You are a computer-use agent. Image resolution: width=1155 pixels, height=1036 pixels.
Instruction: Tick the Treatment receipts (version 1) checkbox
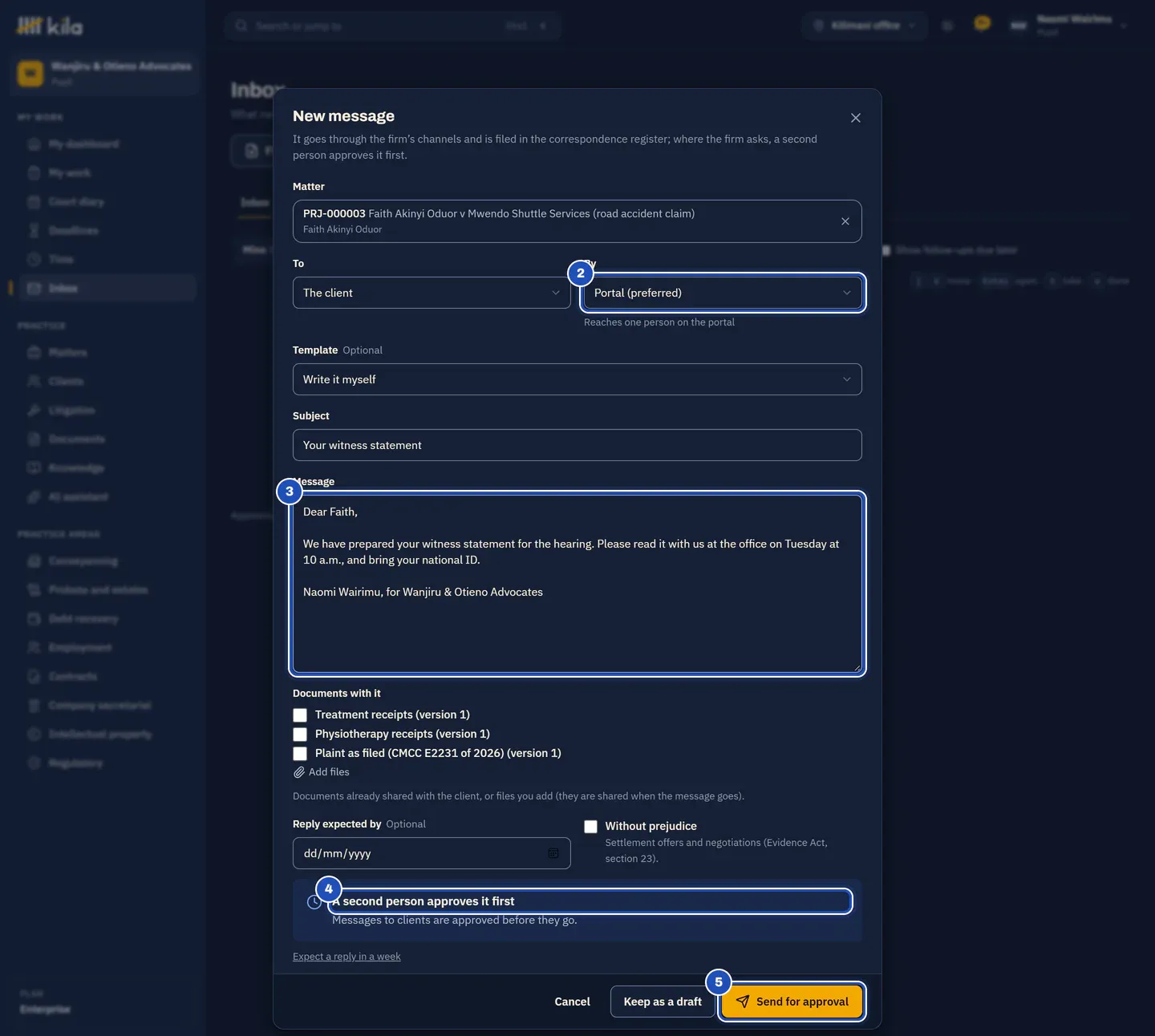(x=300, y=714)
